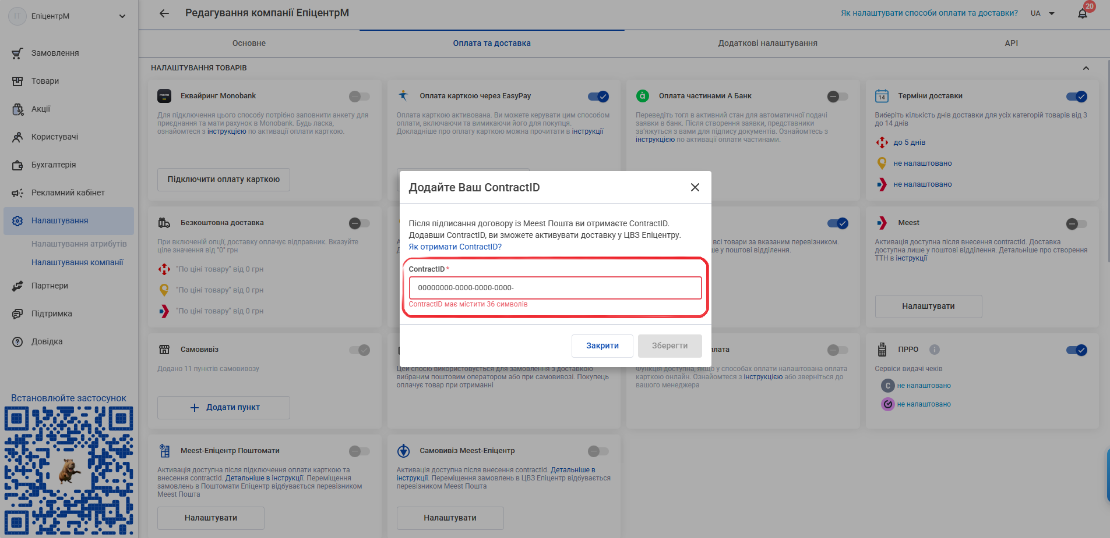Click the Самовивіз Meest-Епіцентр icon
The height and width of the screenshot is (538, 1110).
[x=404, y=450]
